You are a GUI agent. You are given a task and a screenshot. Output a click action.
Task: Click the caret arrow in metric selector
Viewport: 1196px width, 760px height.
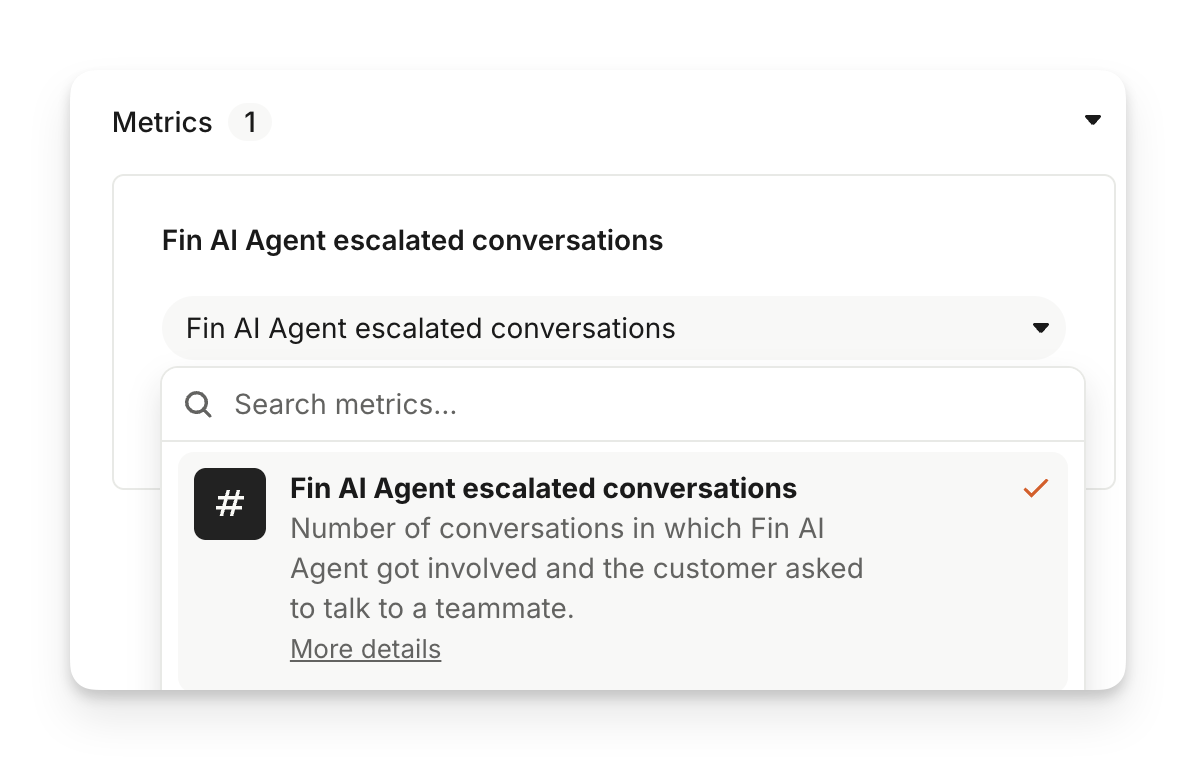coord(1040,328)
